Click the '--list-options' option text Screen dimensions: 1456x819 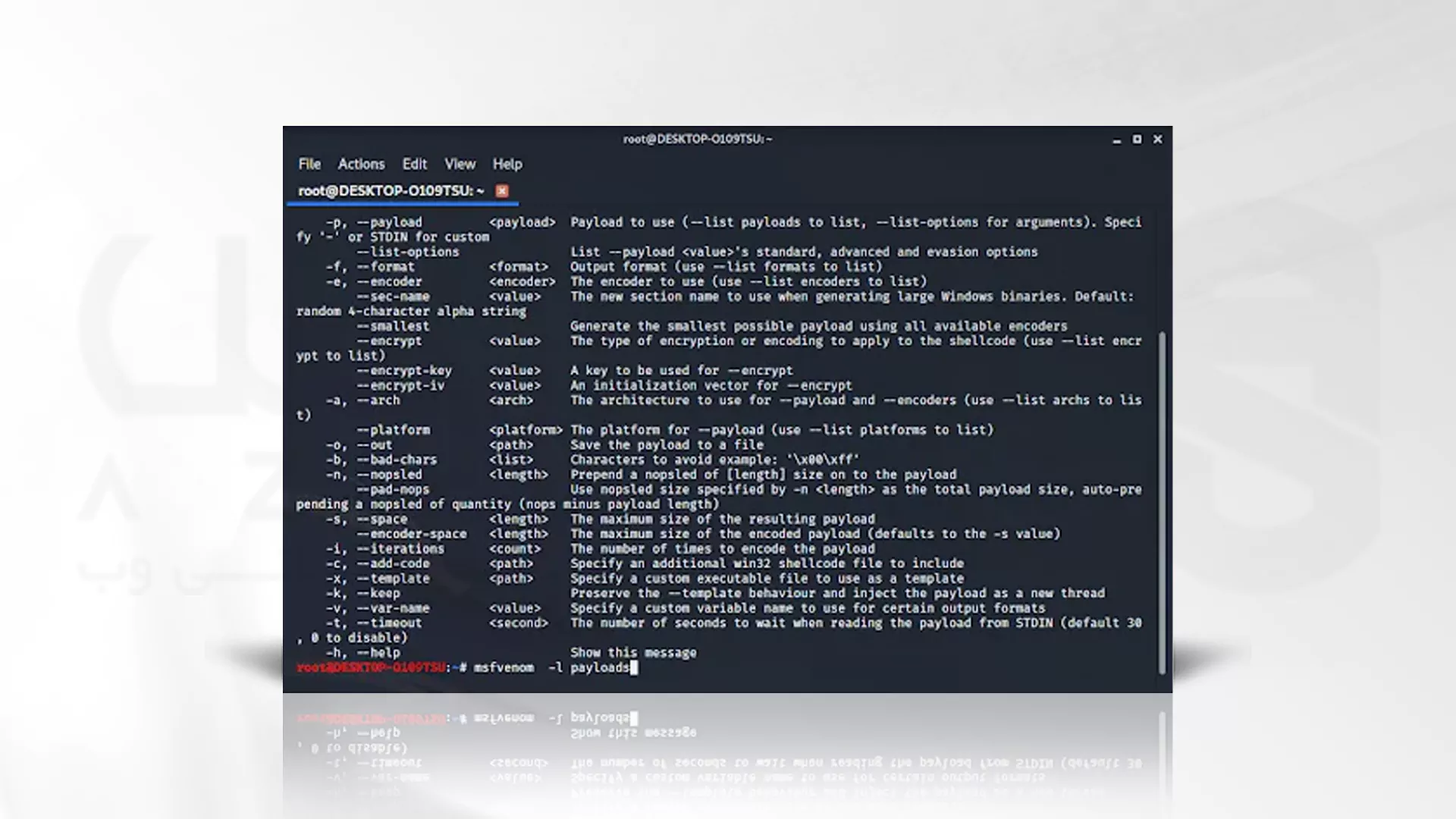pos(408,252)
